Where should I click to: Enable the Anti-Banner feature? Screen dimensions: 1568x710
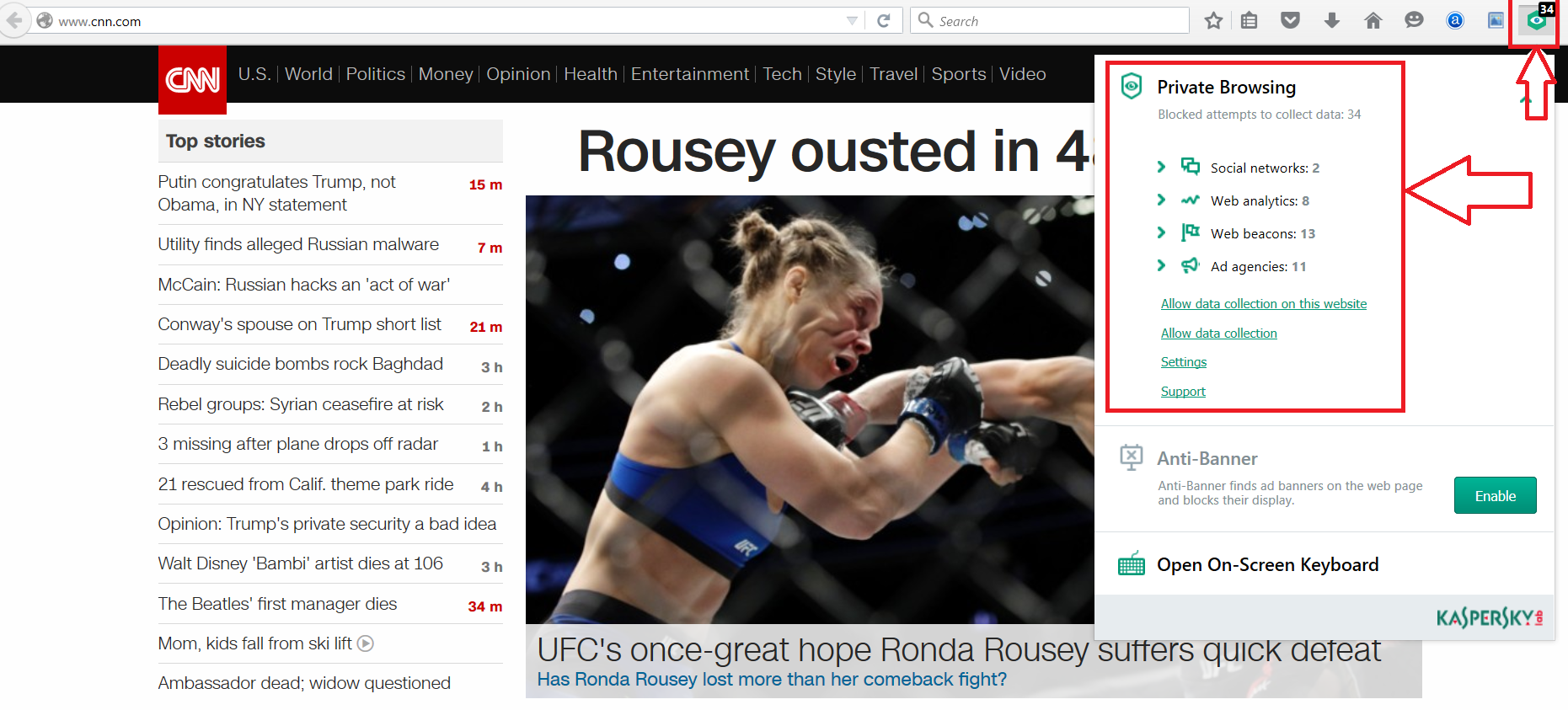click(1495, 496)
